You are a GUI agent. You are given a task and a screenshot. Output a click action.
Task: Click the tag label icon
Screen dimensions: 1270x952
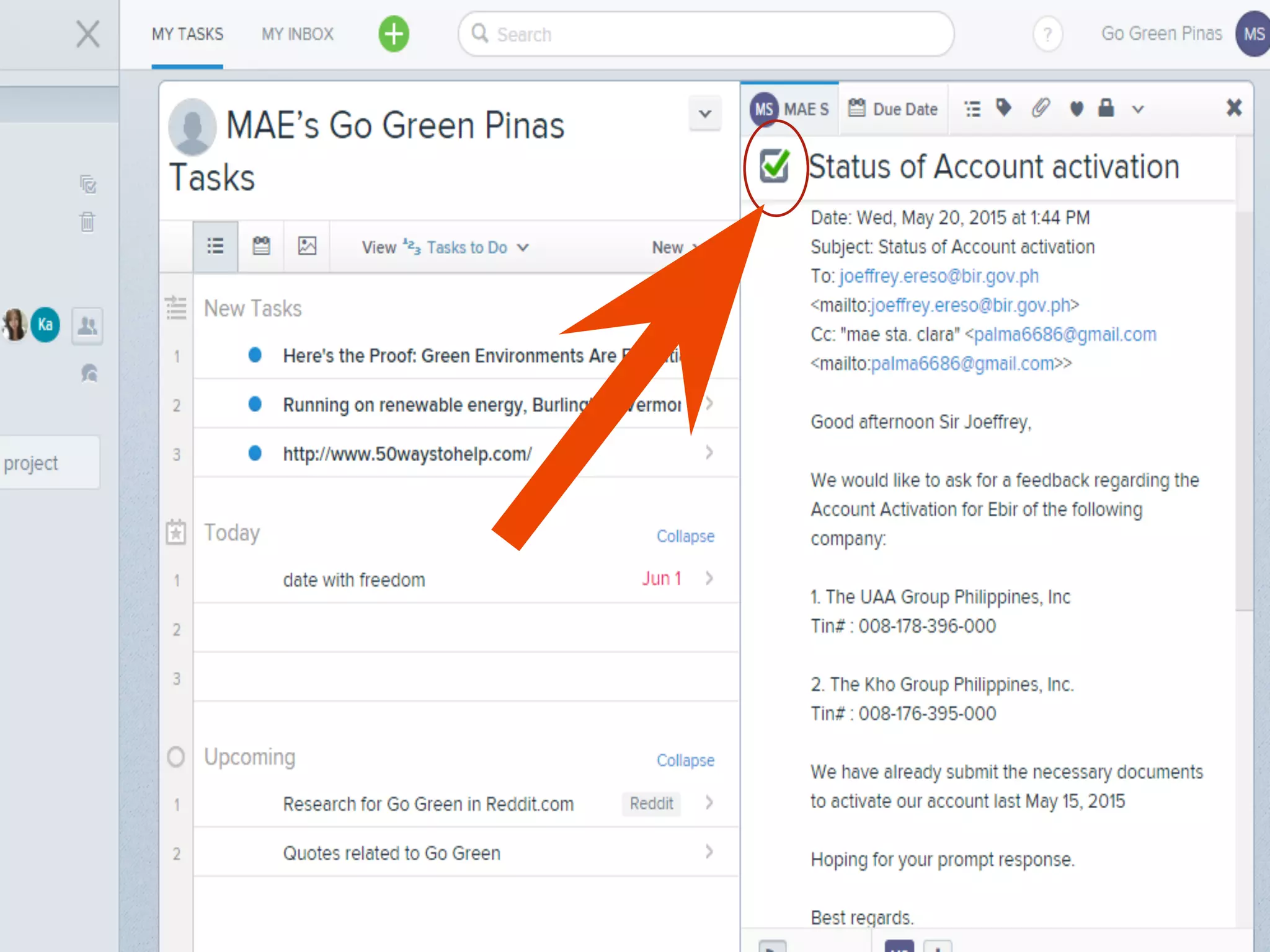[1003, 108]
